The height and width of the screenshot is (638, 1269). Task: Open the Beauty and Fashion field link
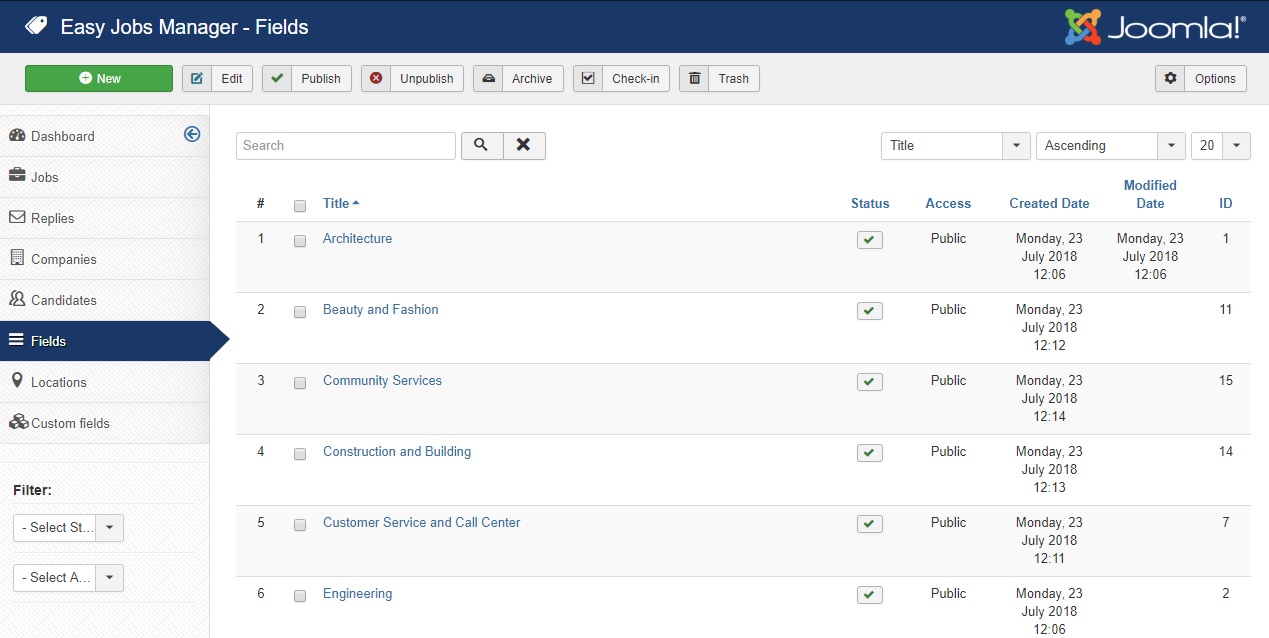pos(380,310)
